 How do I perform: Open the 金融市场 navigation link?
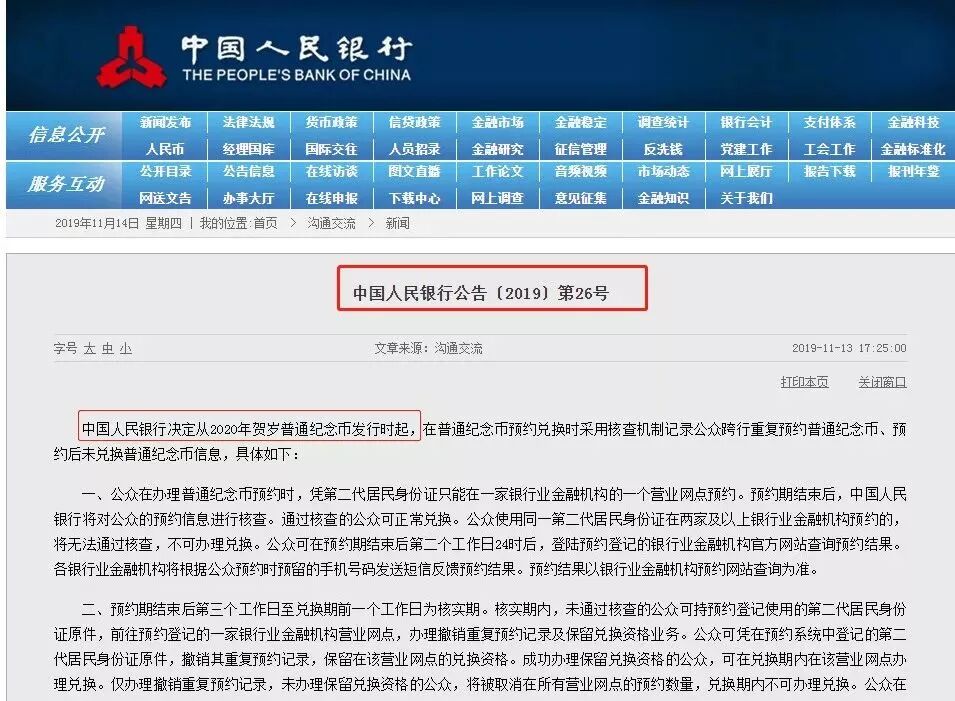pyautogui.click(x=498, y=122)
